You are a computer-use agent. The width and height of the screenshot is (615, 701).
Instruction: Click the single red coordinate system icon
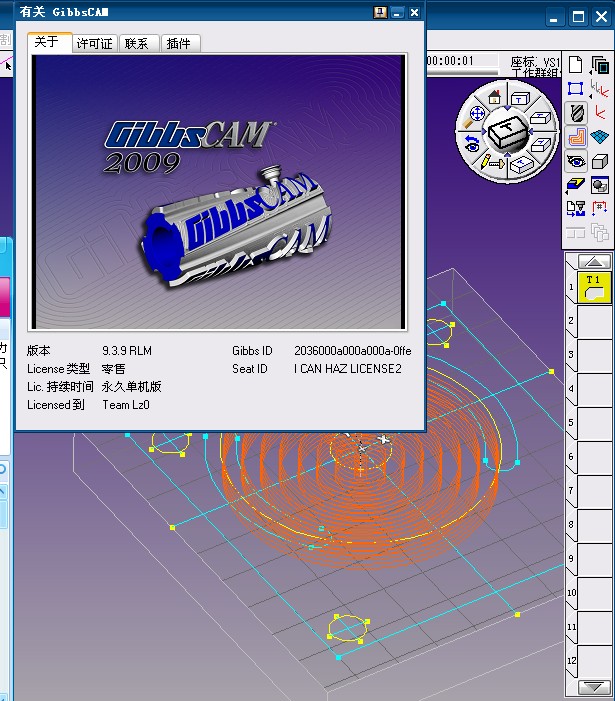[x=600, y=113]
